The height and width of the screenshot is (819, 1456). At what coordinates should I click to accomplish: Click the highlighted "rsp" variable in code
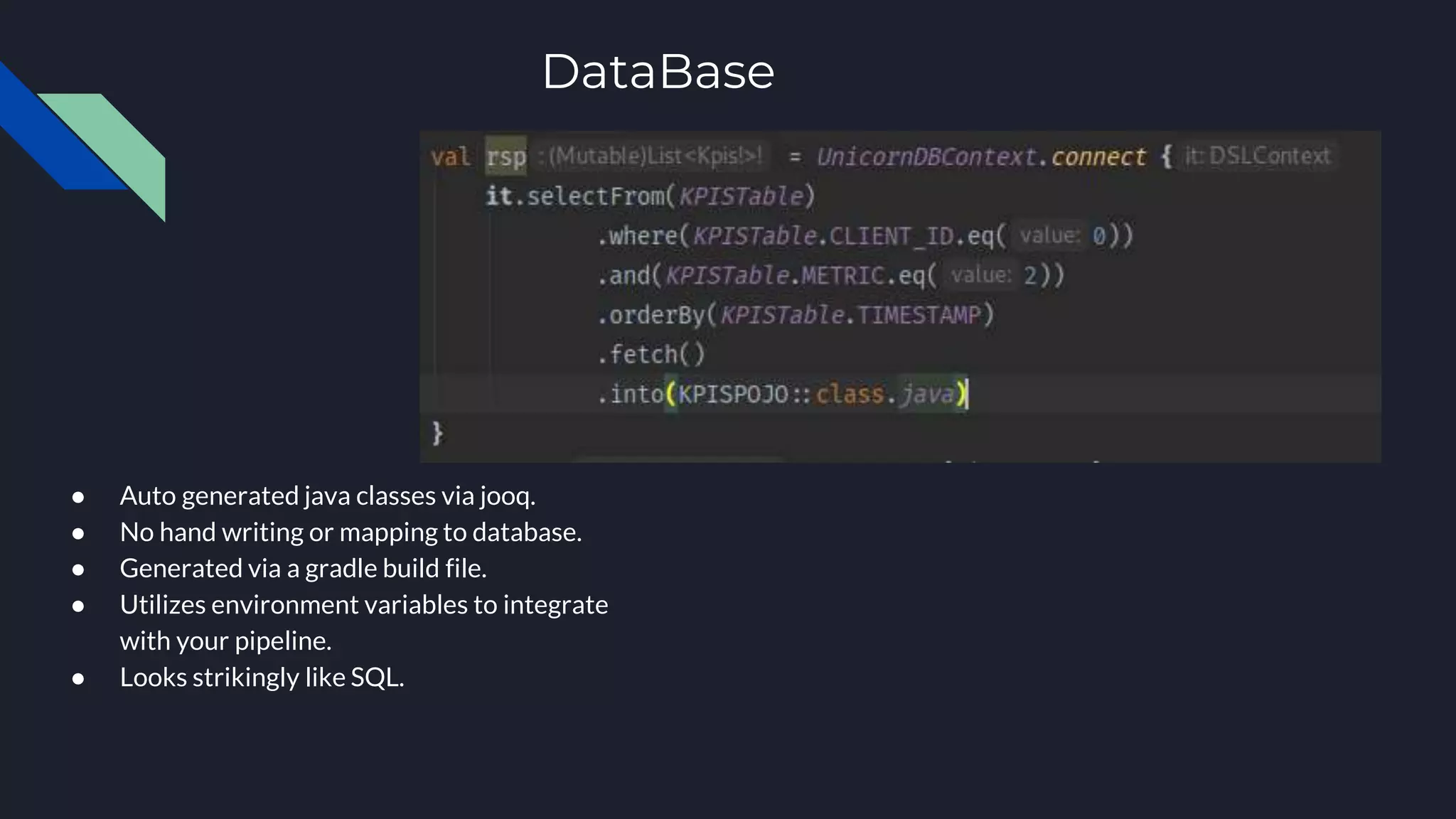(x=505, y=156)
